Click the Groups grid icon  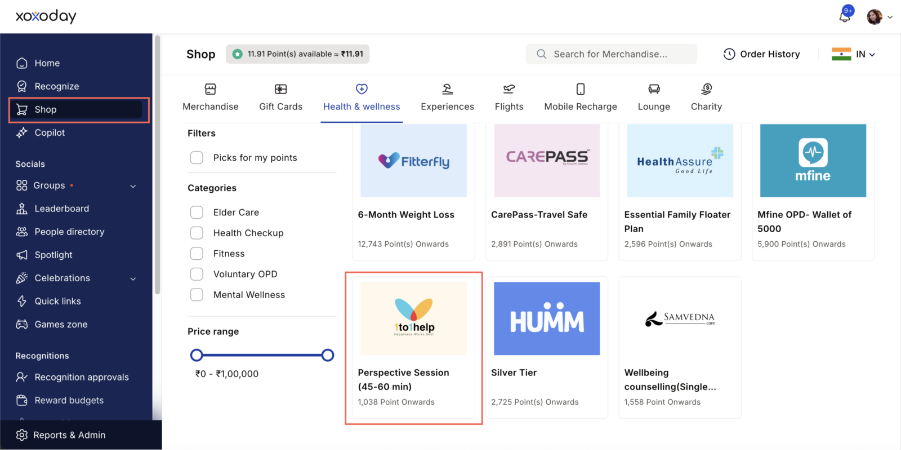point(22,186)
